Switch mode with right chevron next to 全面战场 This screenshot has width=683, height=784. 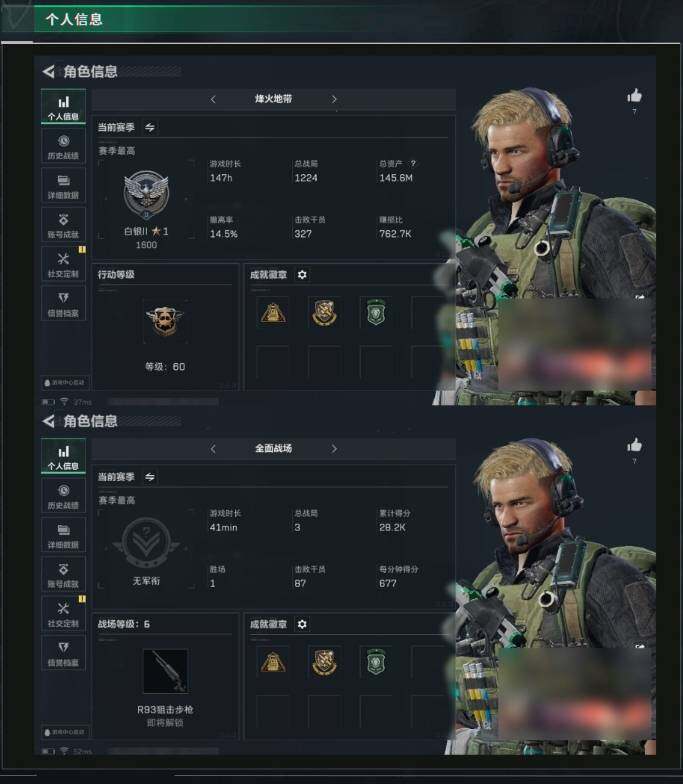click(x=334, y=448)
